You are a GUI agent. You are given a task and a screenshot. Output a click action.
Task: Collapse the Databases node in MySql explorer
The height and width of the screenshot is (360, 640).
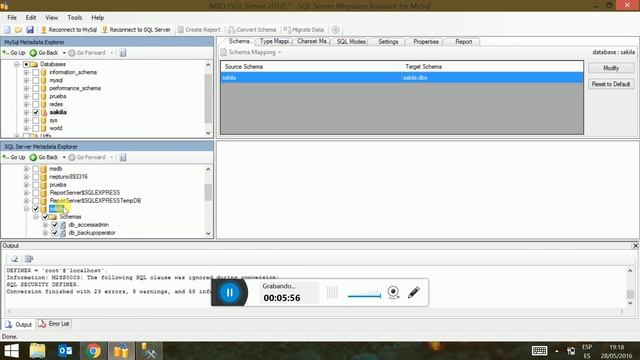[x=17, y=64]
